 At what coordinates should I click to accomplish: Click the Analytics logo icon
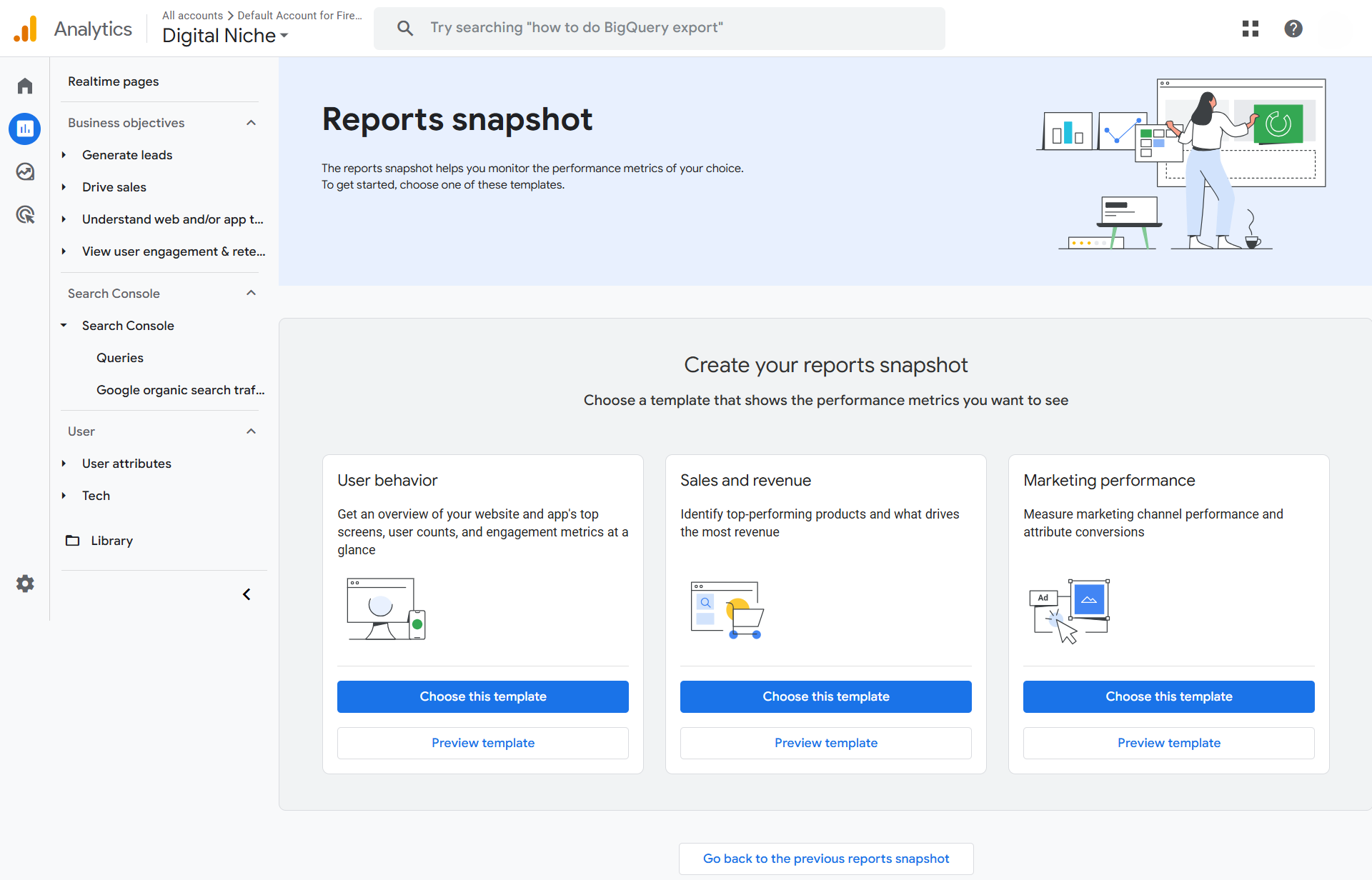pos(26,29)
